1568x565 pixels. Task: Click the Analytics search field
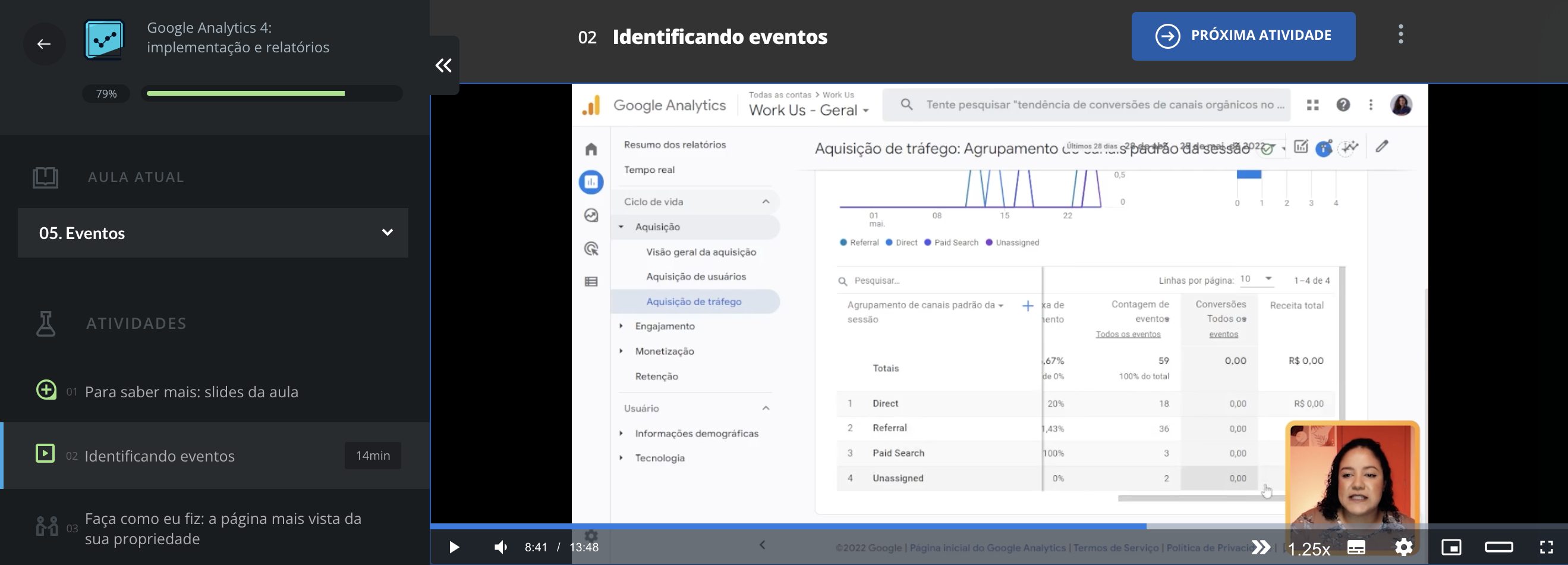[1087, 105]
